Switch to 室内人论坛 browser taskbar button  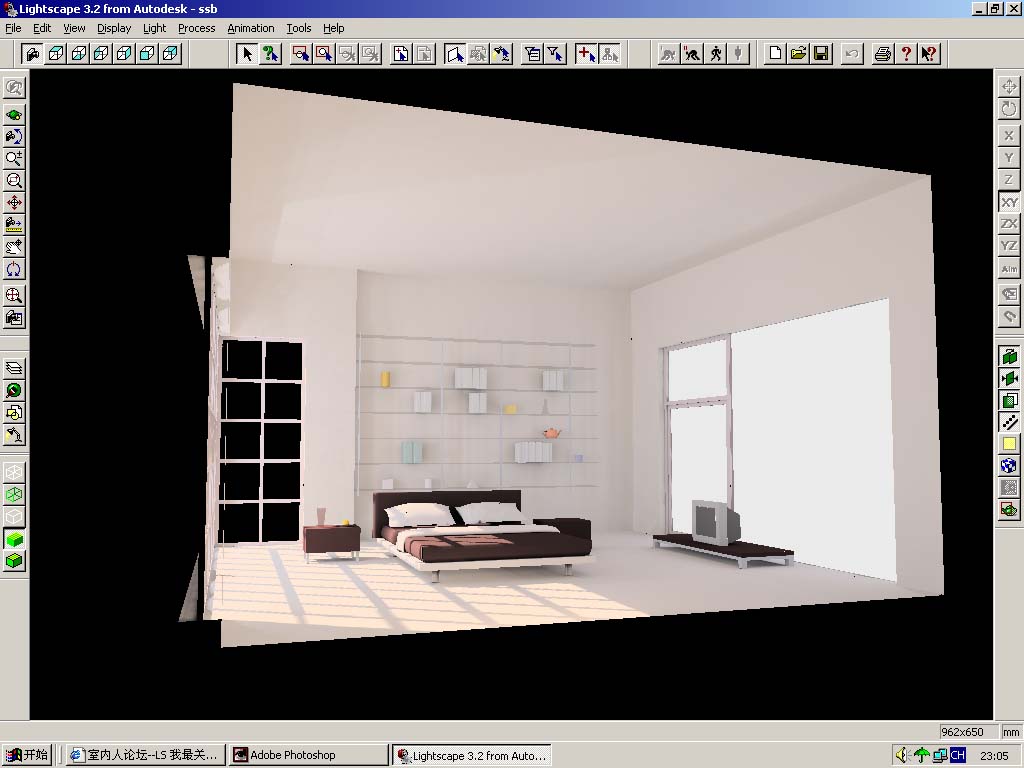[x=146, y=755]
